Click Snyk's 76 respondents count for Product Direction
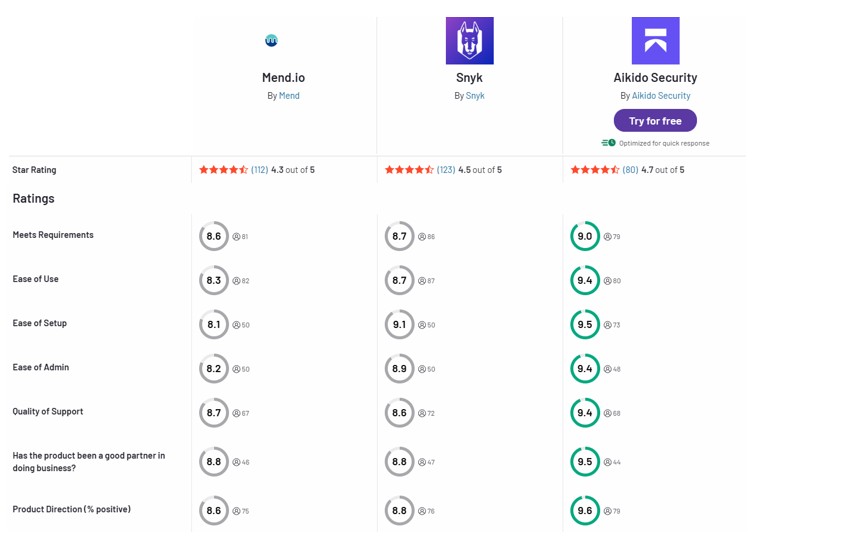 [x=427, y=511]
